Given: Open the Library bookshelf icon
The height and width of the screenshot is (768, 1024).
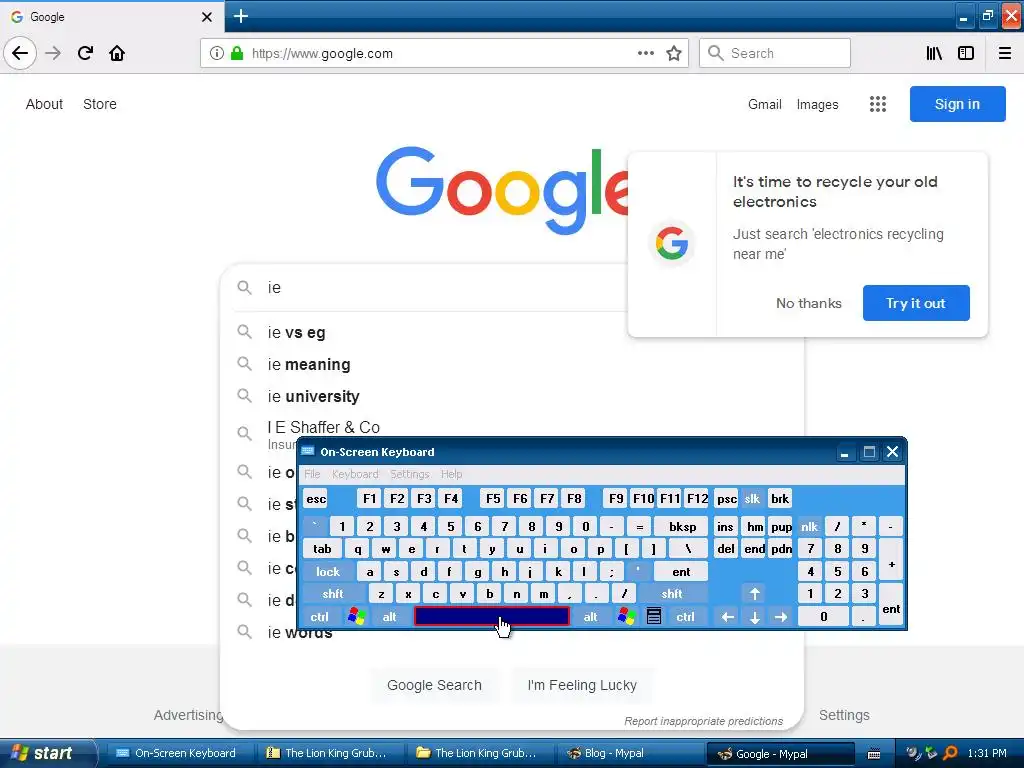Looking at the screenshot, I should (934, 54).
